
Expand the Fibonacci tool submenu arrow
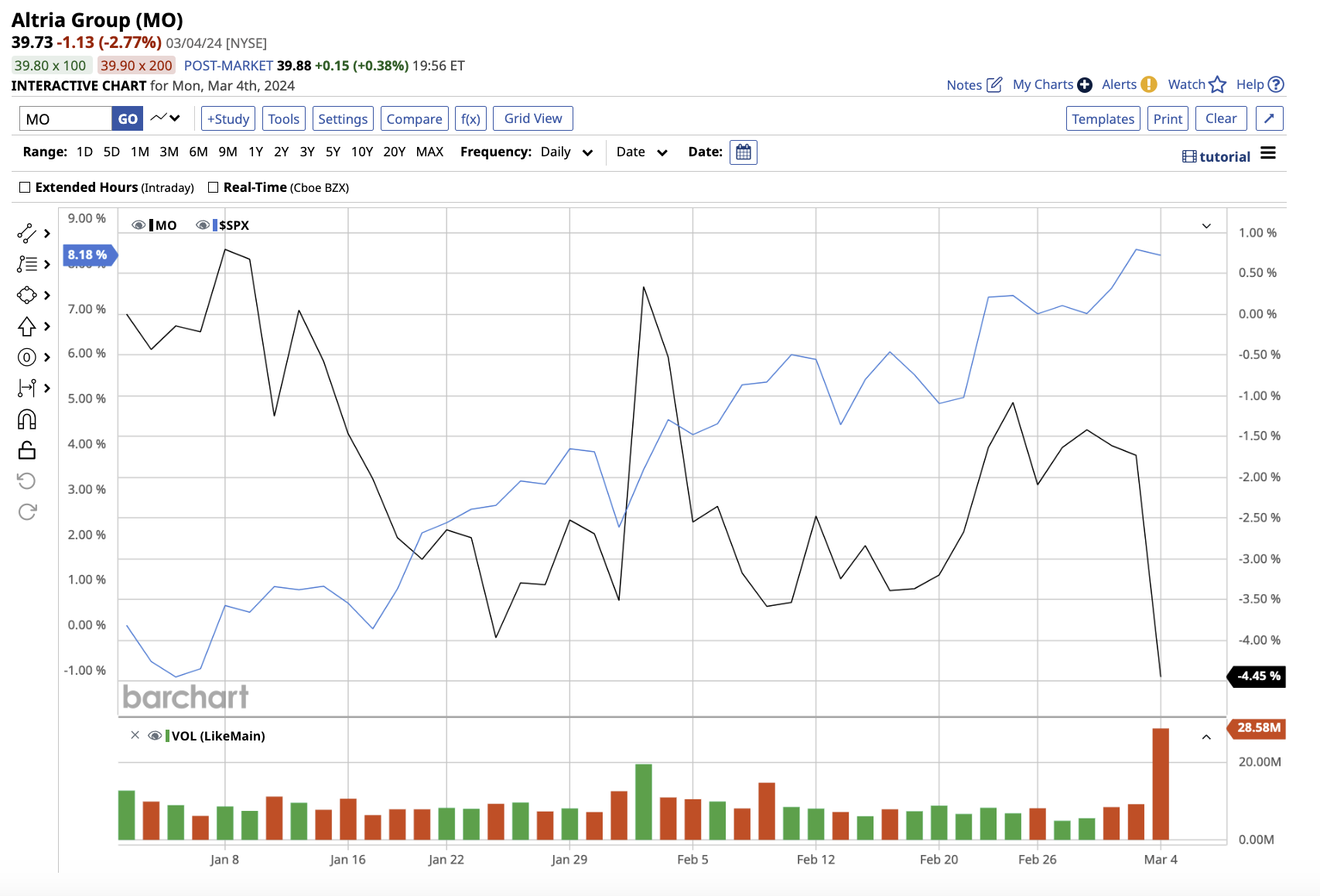(47, 265)
